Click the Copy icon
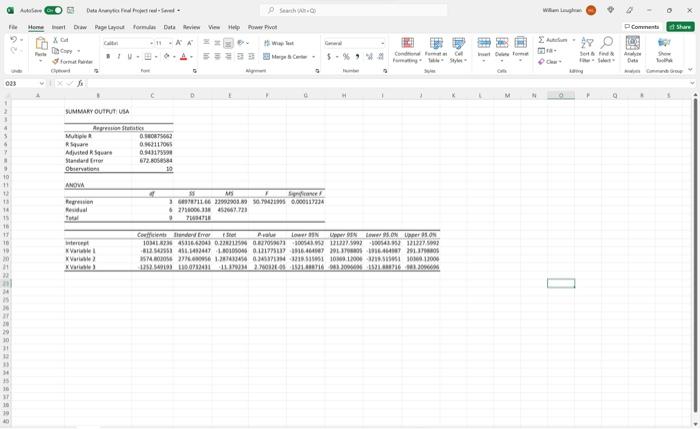Screen dimensions: 700x429 click(55, 51)
